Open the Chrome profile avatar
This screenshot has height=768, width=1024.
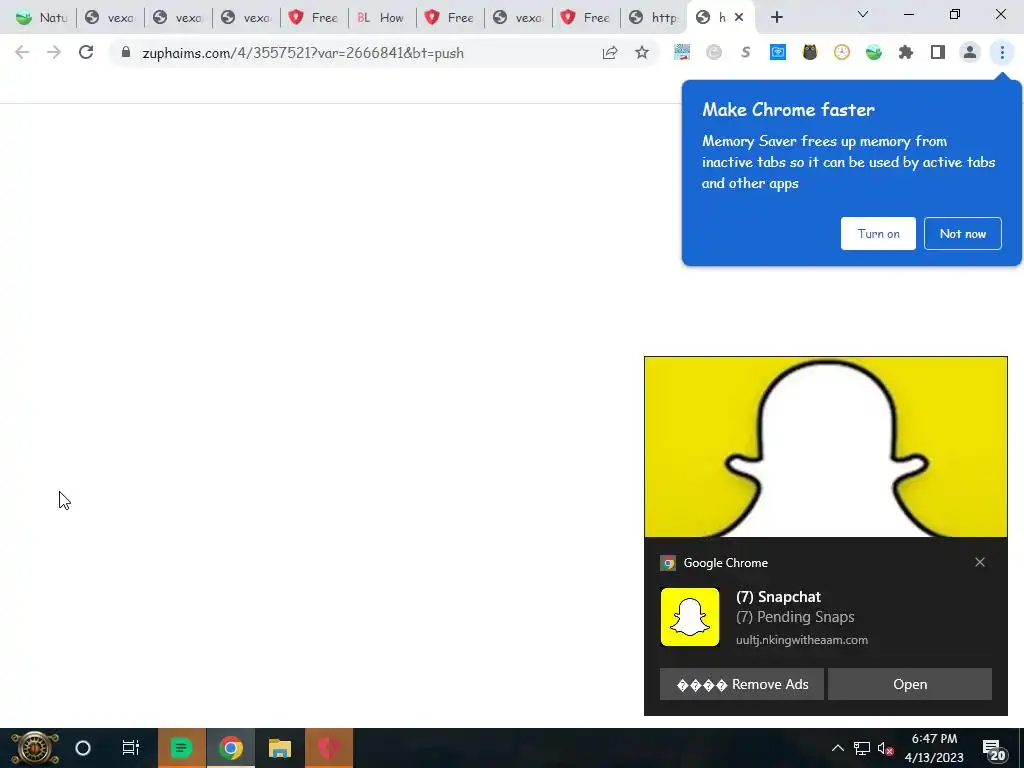point(970,52)
